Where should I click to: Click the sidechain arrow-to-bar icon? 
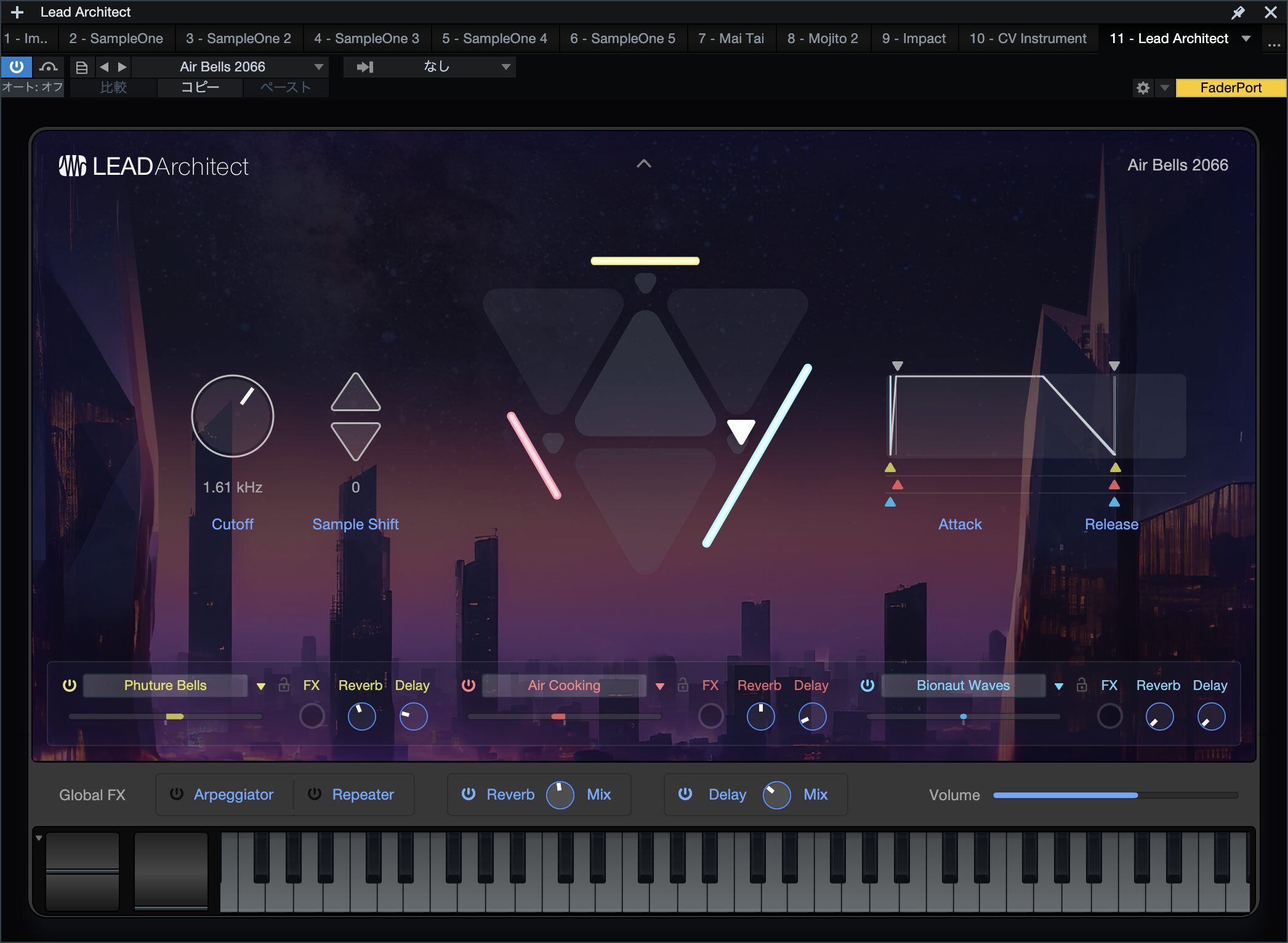365,66
